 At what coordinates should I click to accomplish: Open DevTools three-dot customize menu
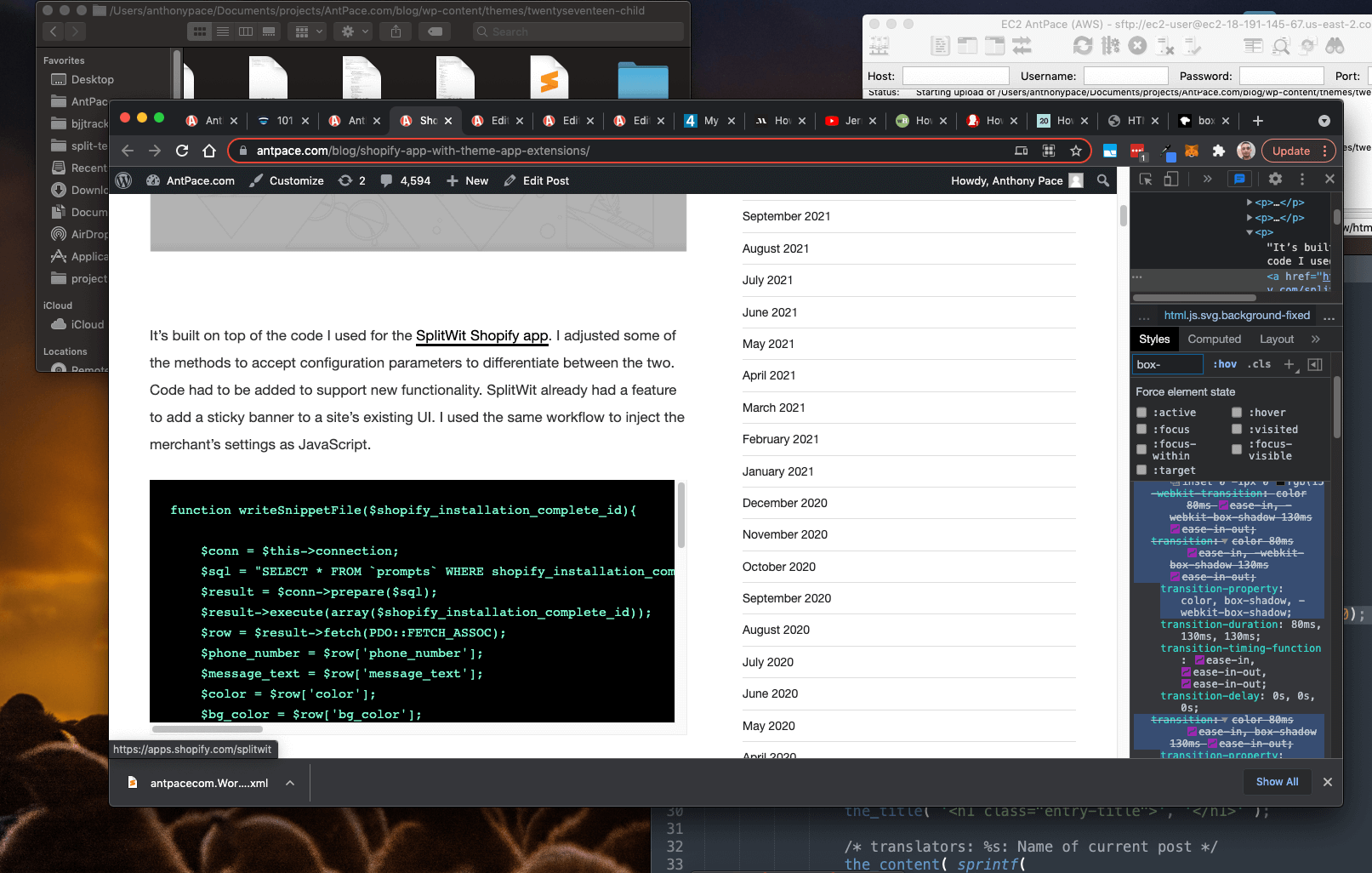[x=1301, y=179]
